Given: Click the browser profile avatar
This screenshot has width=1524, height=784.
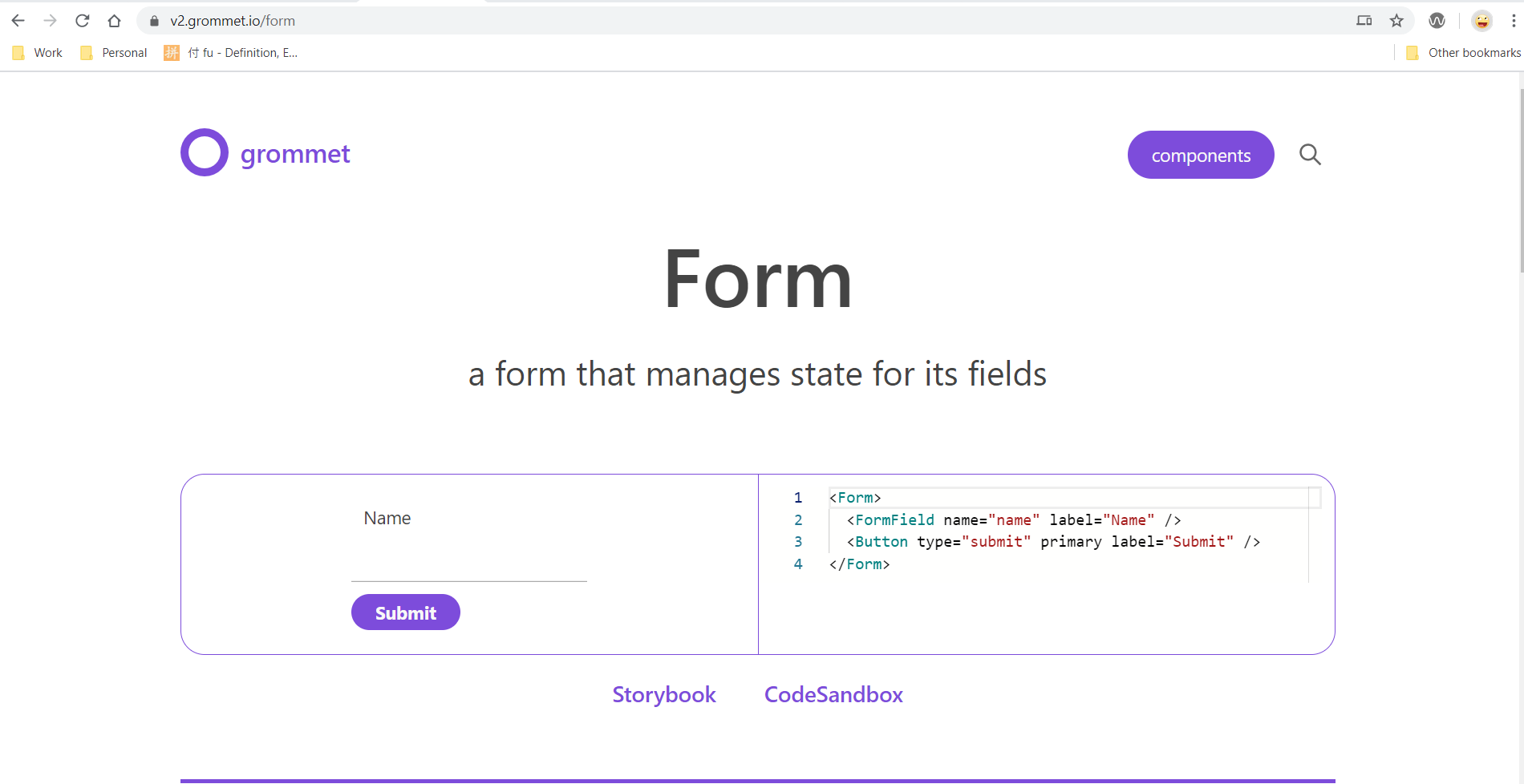Looking at the screenshot, I should pos(1481,20).
